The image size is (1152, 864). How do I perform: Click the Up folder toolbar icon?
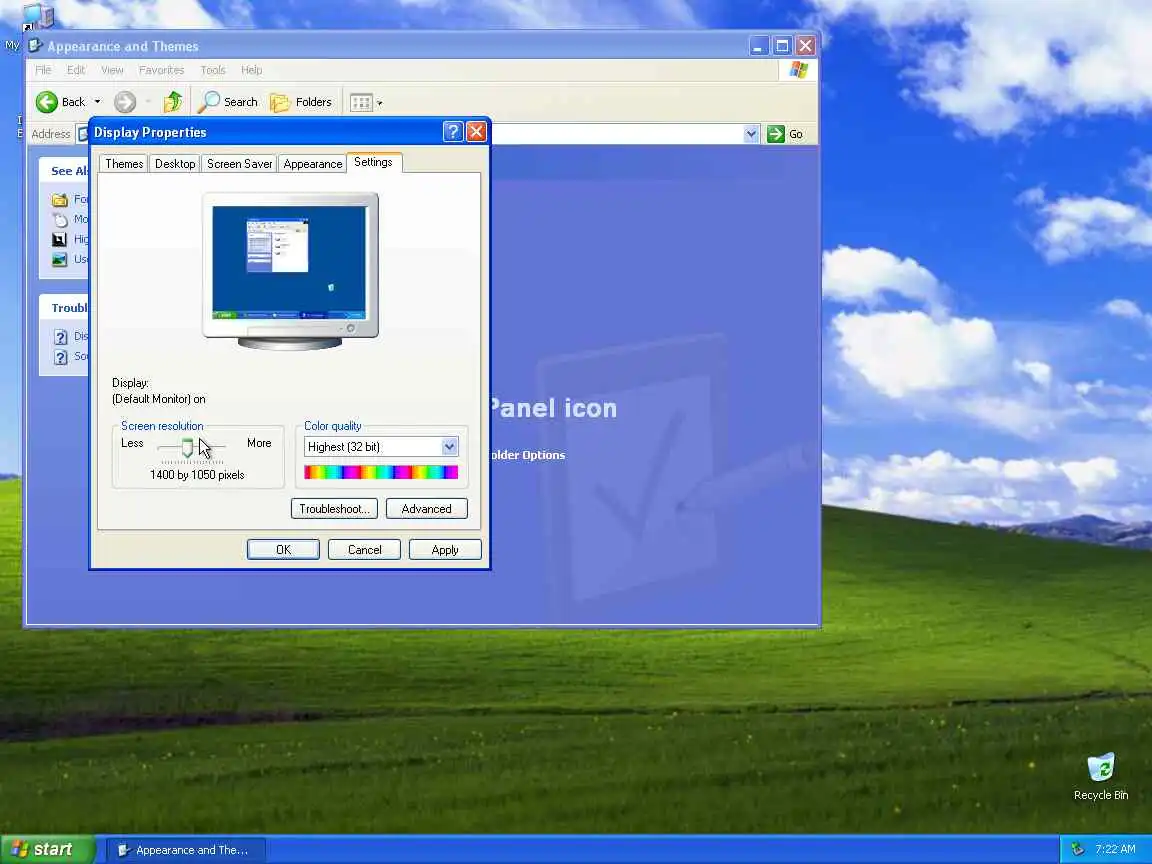point(173,102)
